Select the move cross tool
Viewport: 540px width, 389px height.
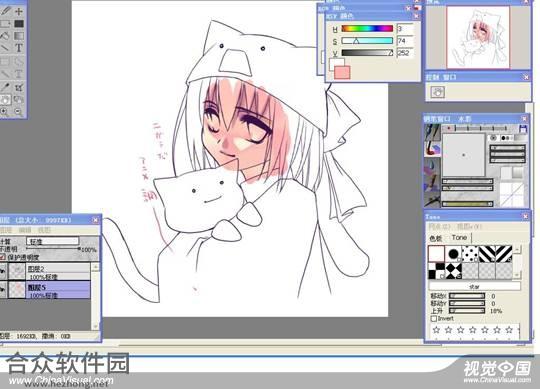point(19,11)
